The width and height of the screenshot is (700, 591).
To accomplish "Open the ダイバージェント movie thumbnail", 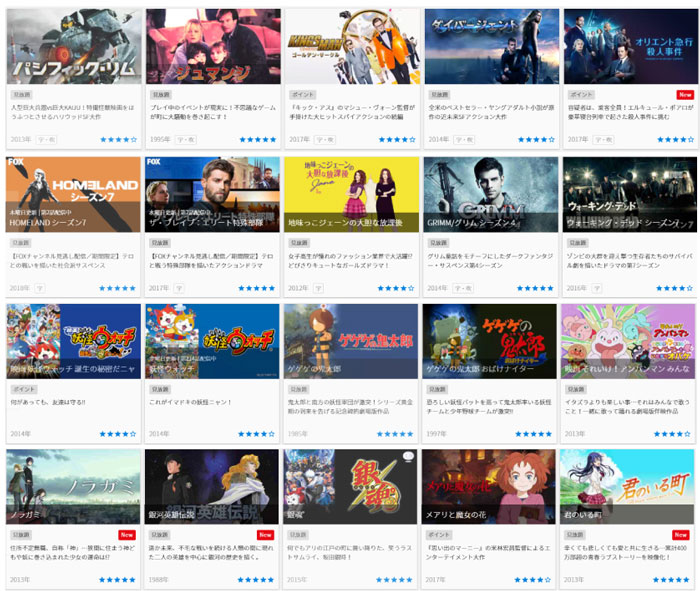I will tap(492, 46).
